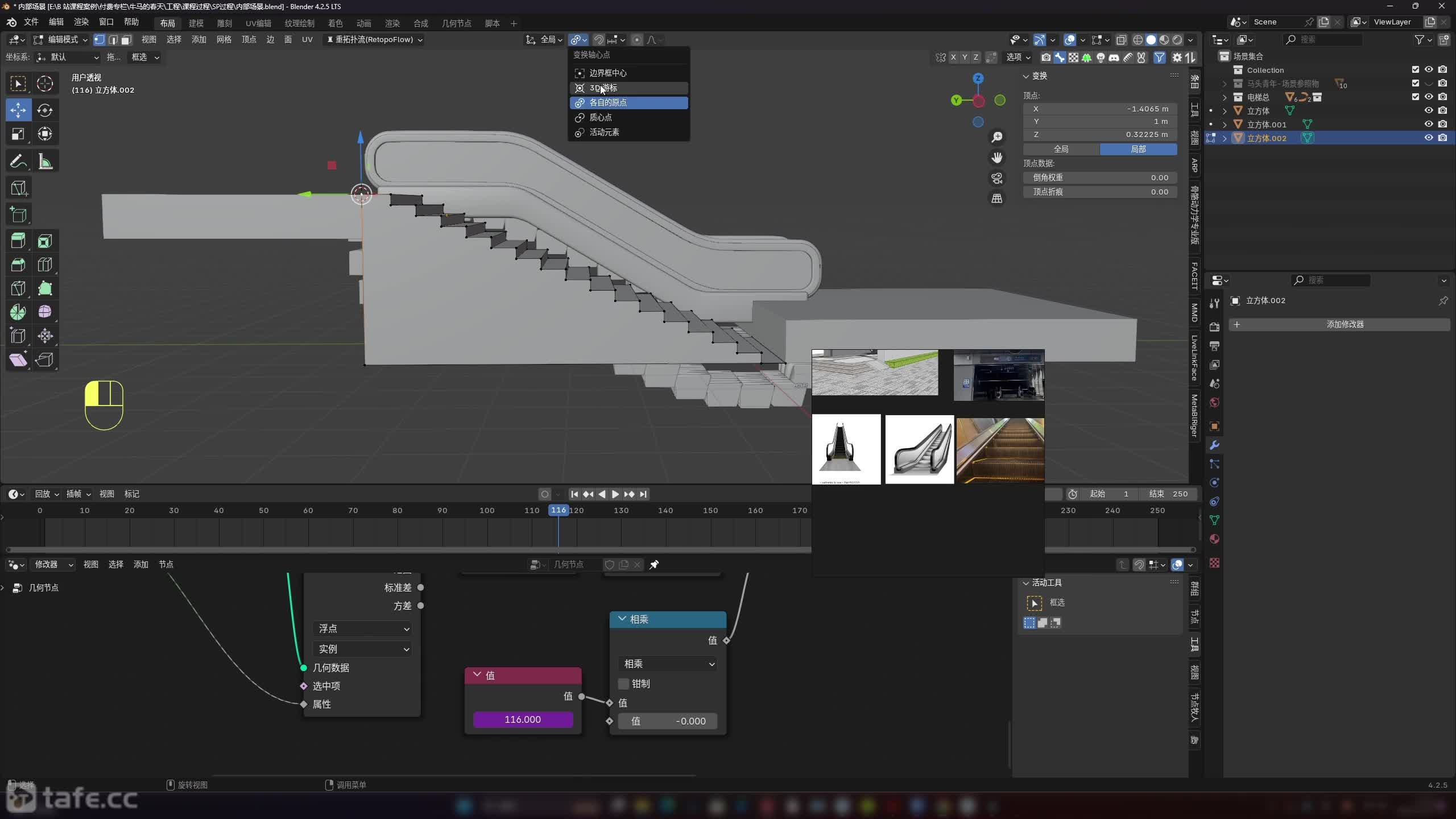Image resolution: width=1456 pixels, height=819 pixels.
Task: Expand the 立方体 outliner item
Action: (1225, 111)
